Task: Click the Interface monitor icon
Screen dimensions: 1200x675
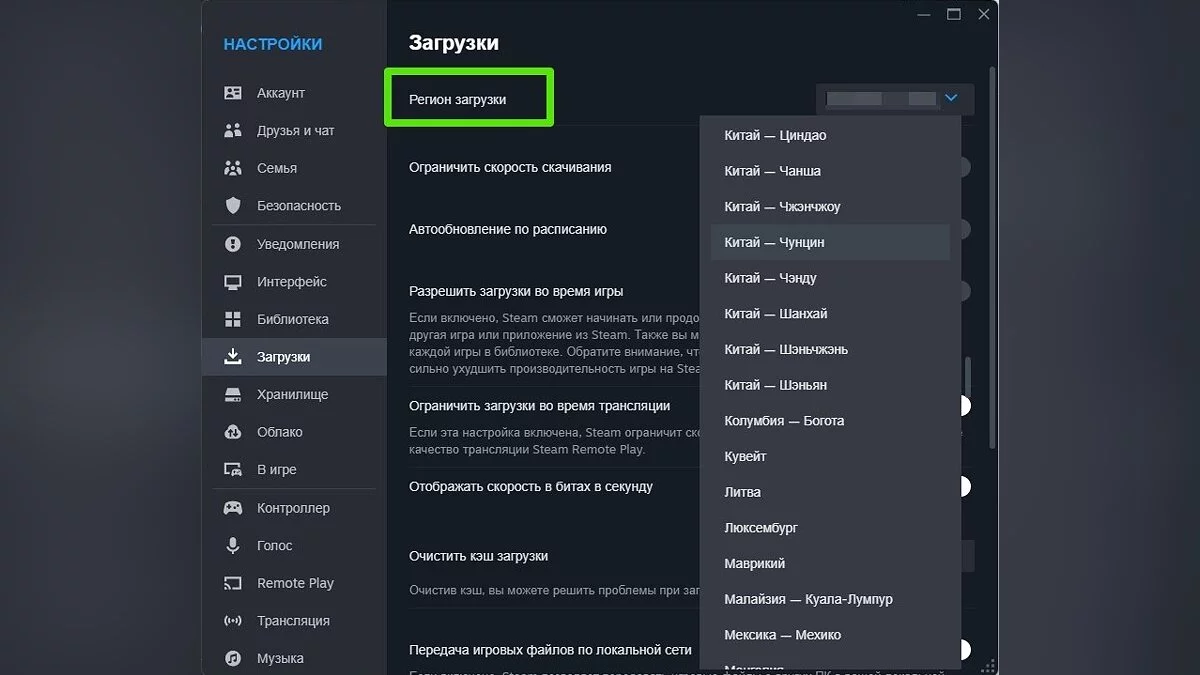Action: click(233, 282)
